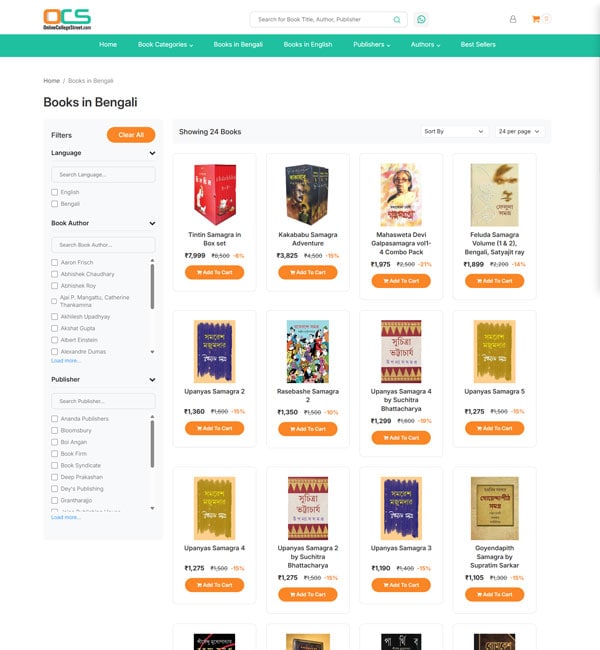The height and width of the screenshot is (650, 600).
Task: Tick the Albert Einstein author checkbox
Action: tap(54, 340)
